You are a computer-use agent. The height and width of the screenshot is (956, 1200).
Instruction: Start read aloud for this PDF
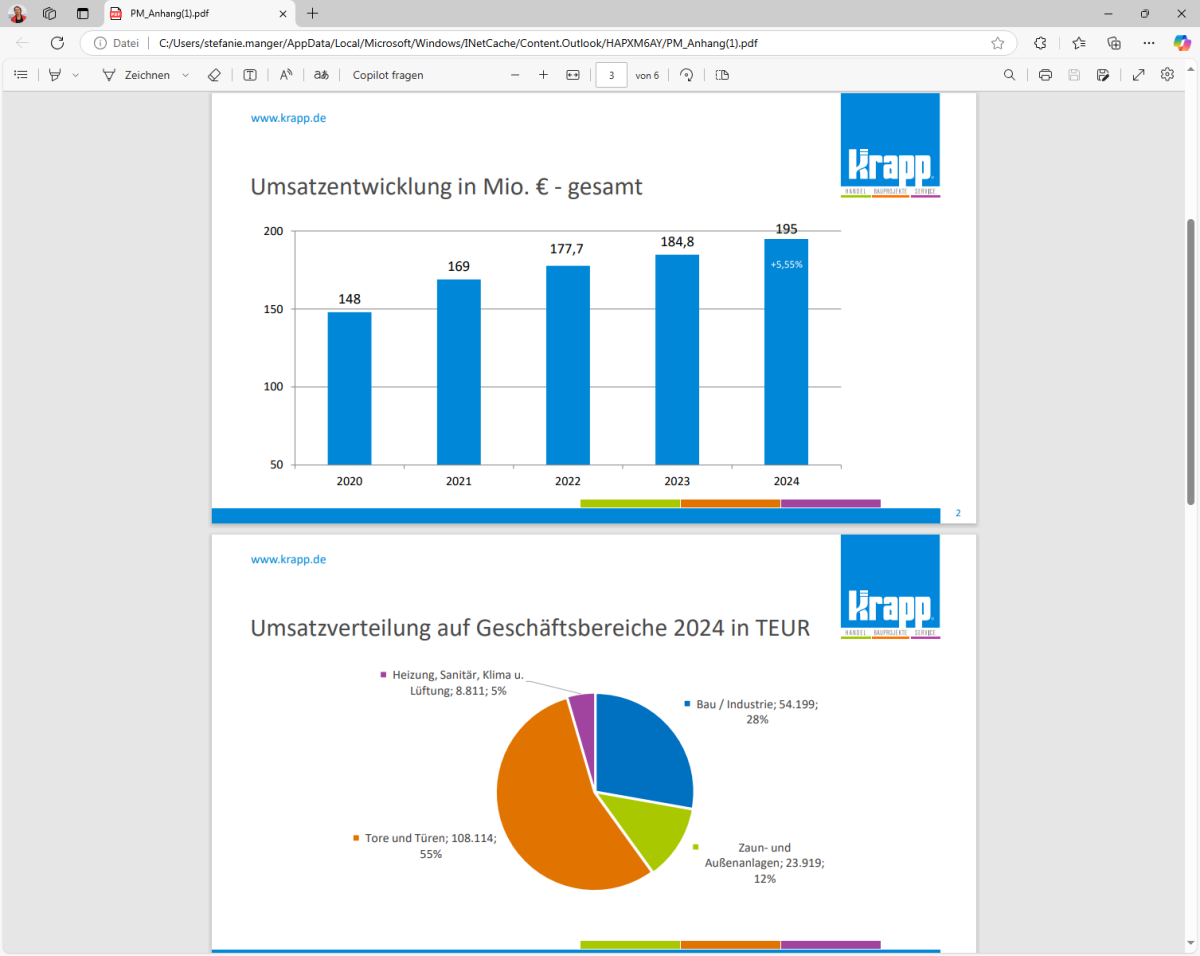[x=286, y=75]
